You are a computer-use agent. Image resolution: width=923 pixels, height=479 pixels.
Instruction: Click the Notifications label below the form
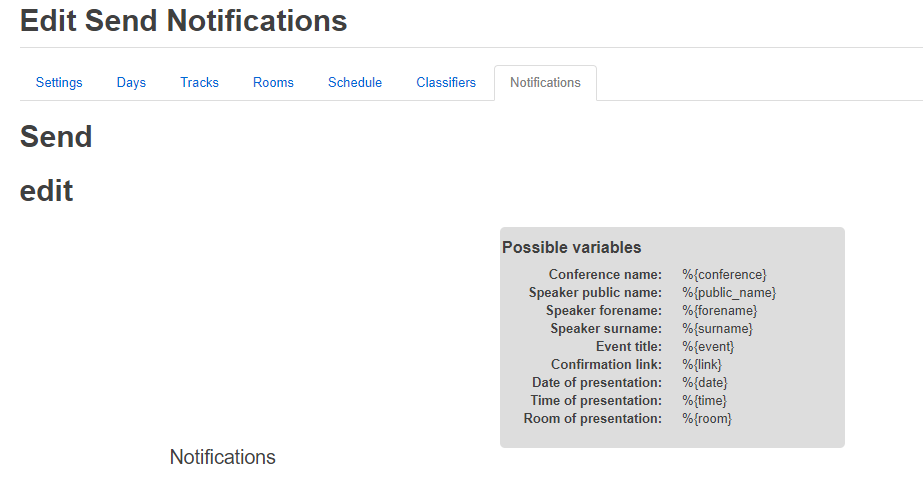(222, 457)
